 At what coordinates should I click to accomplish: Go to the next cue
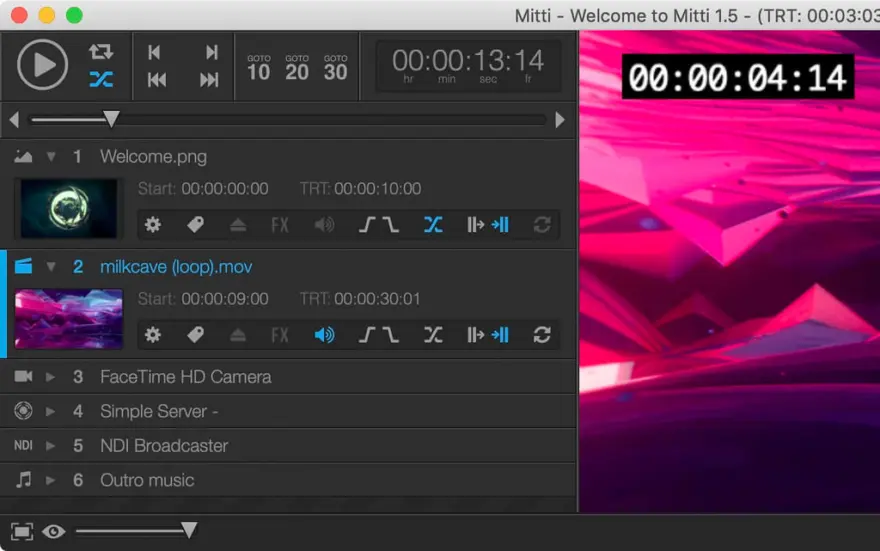tap(209, 80)
